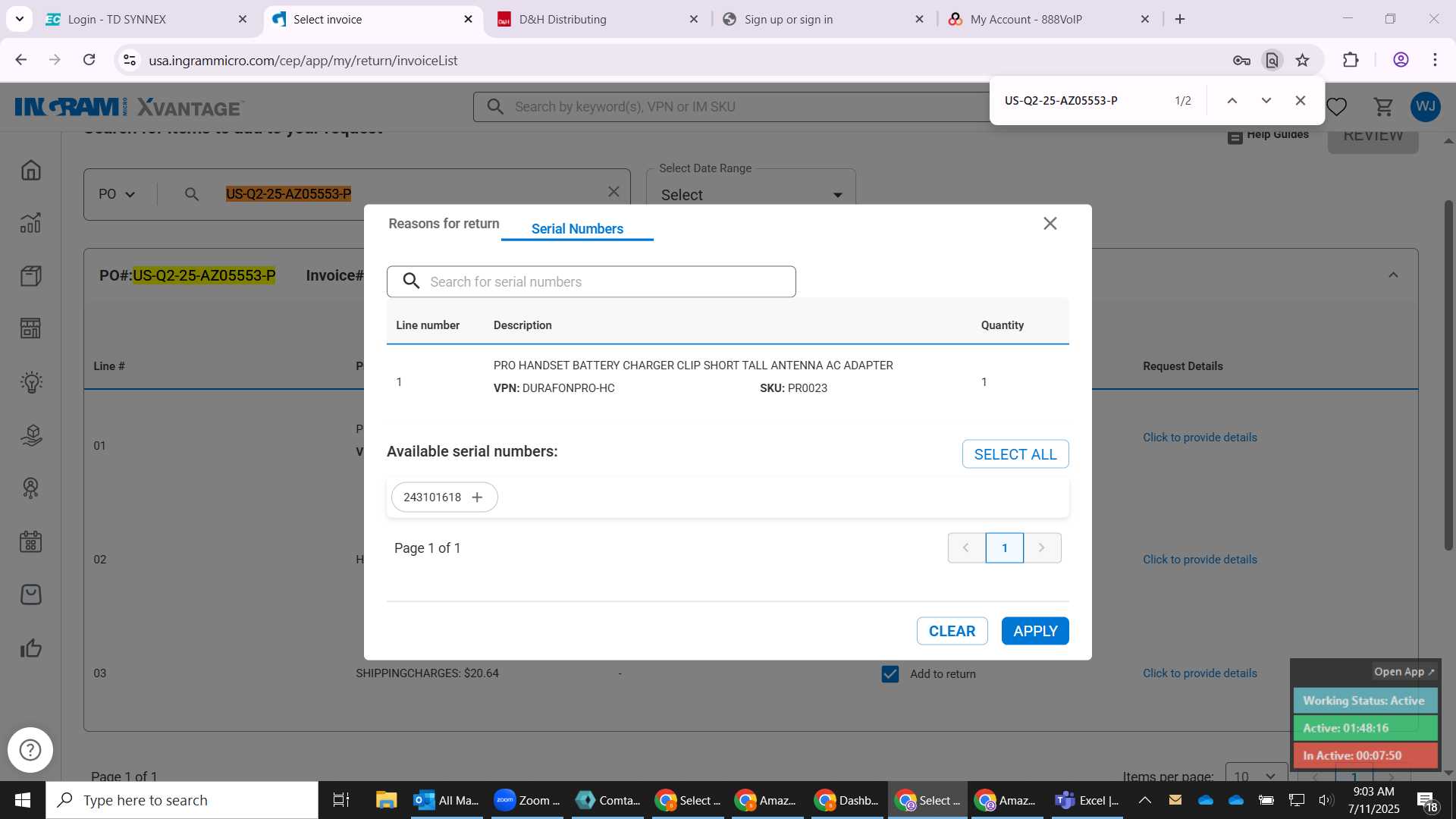Screen dimensions: 1456x819
Task: Reload the current page
Action: [89, 60]
